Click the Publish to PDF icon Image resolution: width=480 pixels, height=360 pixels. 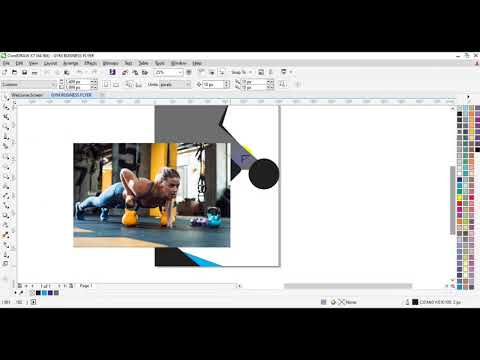coord(145,72)
